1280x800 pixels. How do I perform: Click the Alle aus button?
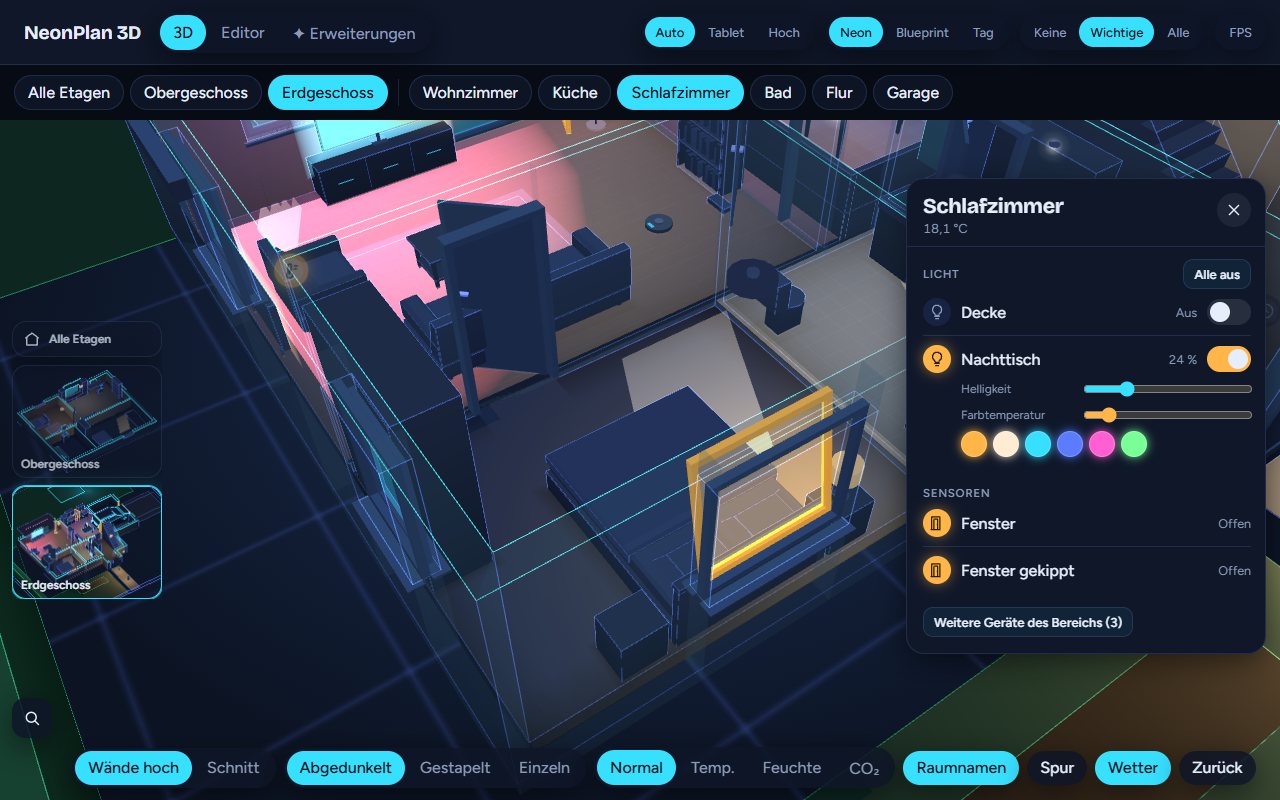1217,274
